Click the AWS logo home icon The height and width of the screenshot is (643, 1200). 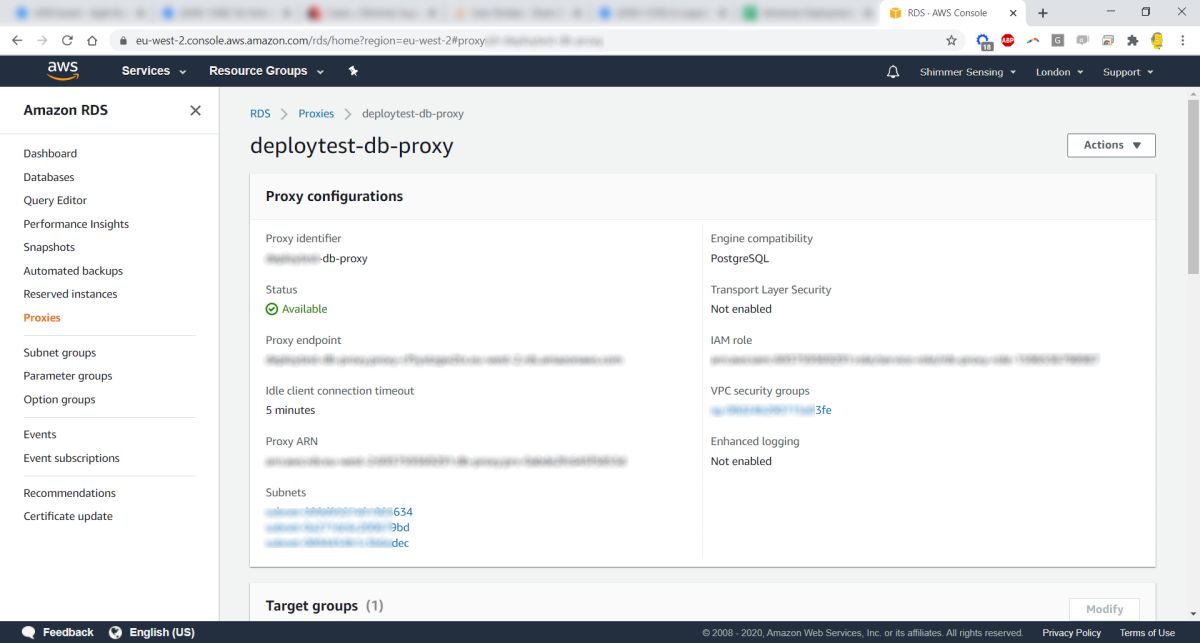click(62, 71)
